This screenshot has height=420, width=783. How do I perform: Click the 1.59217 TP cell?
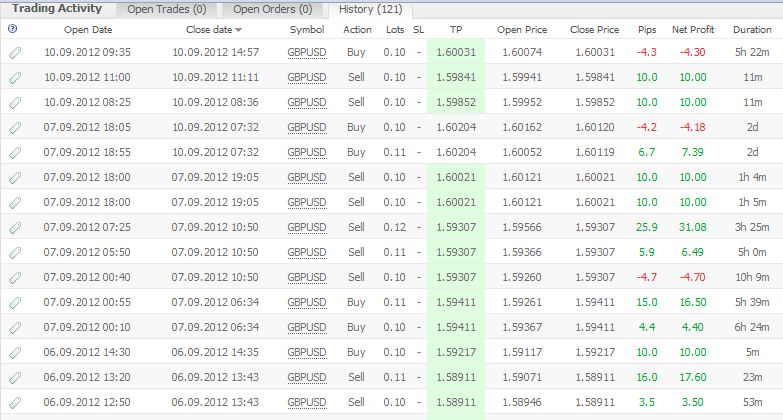456,352
